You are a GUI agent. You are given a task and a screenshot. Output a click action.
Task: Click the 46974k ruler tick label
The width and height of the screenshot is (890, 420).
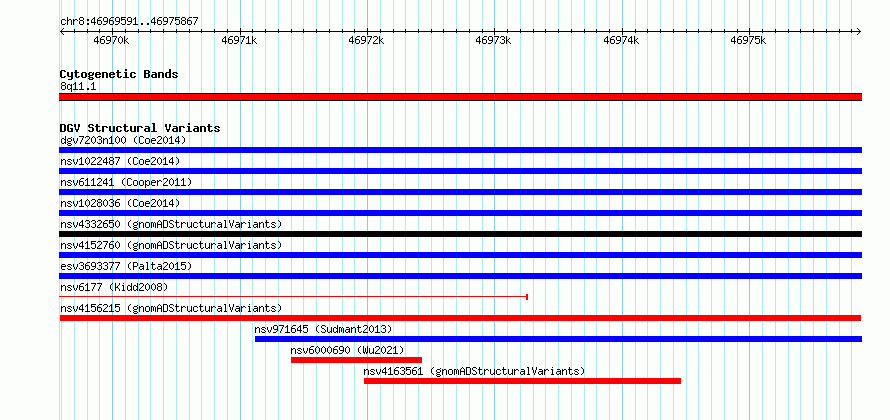click(x=621, y=40)
